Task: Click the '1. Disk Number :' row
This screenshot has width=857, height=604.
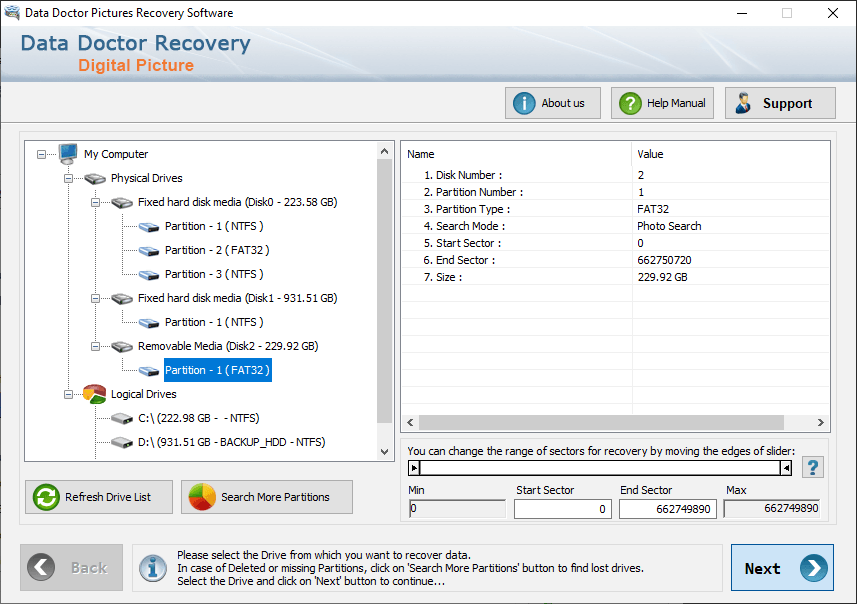Action: [x=615, y=175]
